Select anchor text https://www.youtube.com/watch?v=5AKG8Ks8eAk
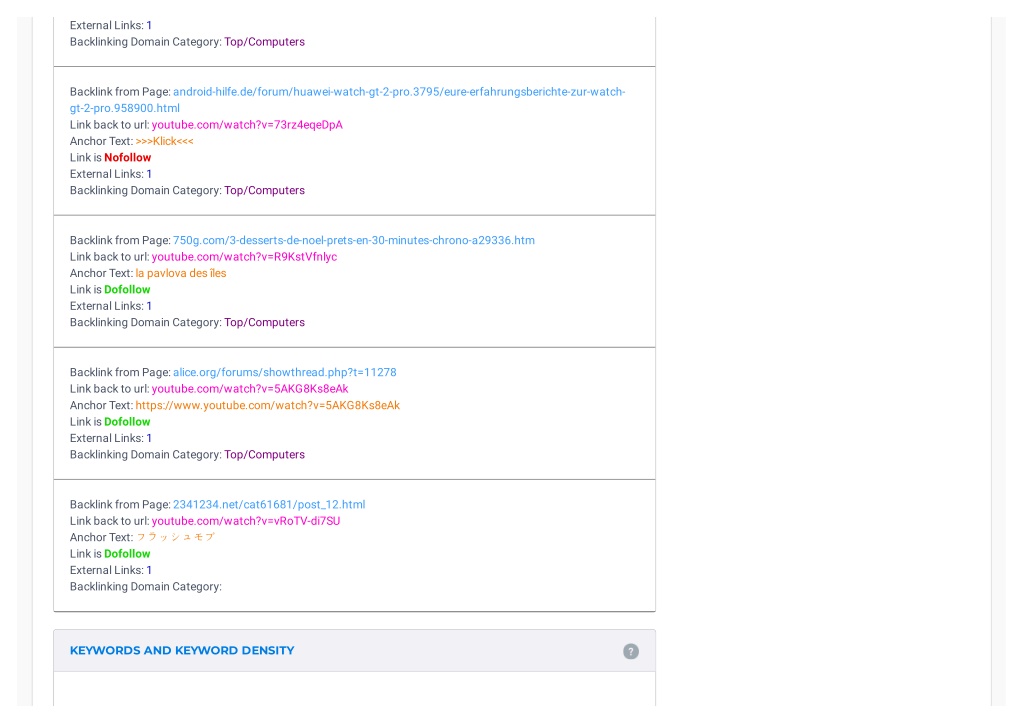This screenshot has width=1024, height=723. [x=268, y=405]
